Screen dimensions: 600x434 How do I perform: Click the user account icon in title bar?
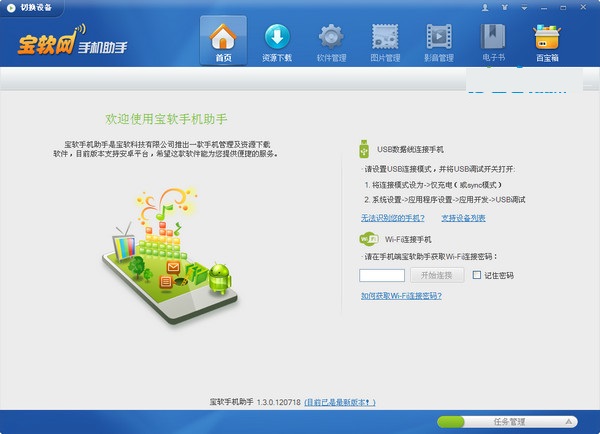[487, 7]
